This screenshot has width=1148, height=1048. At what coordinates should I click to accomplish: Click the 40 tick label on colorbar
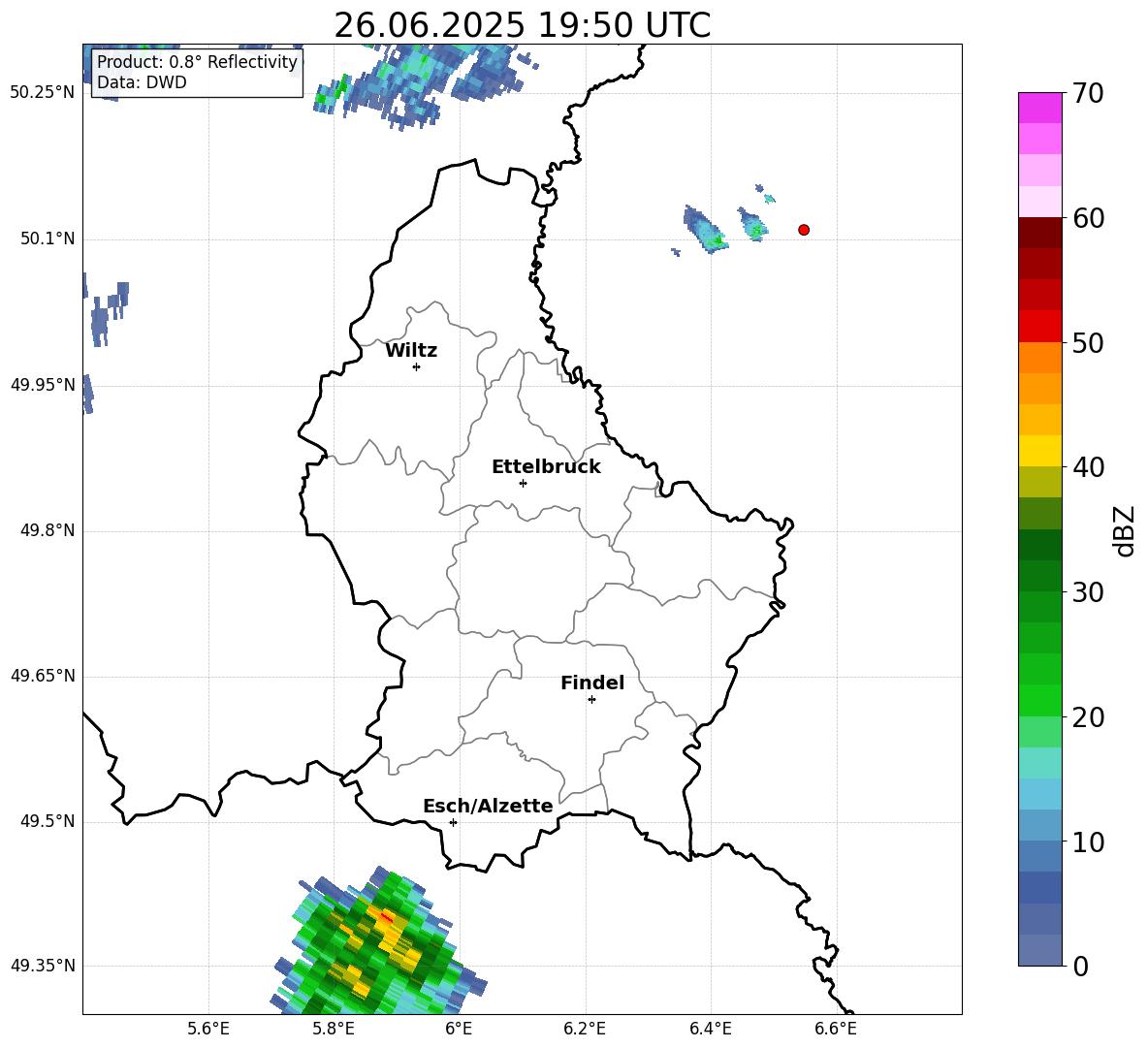(1088, 467)
